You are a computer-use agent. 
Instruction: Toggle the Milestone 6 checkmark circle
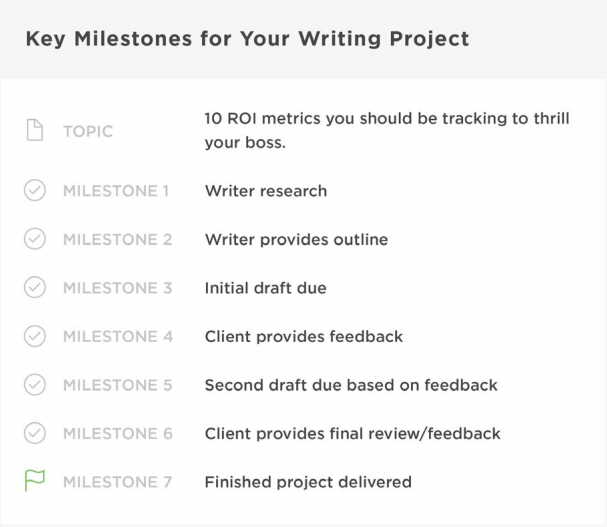[35, 433]
